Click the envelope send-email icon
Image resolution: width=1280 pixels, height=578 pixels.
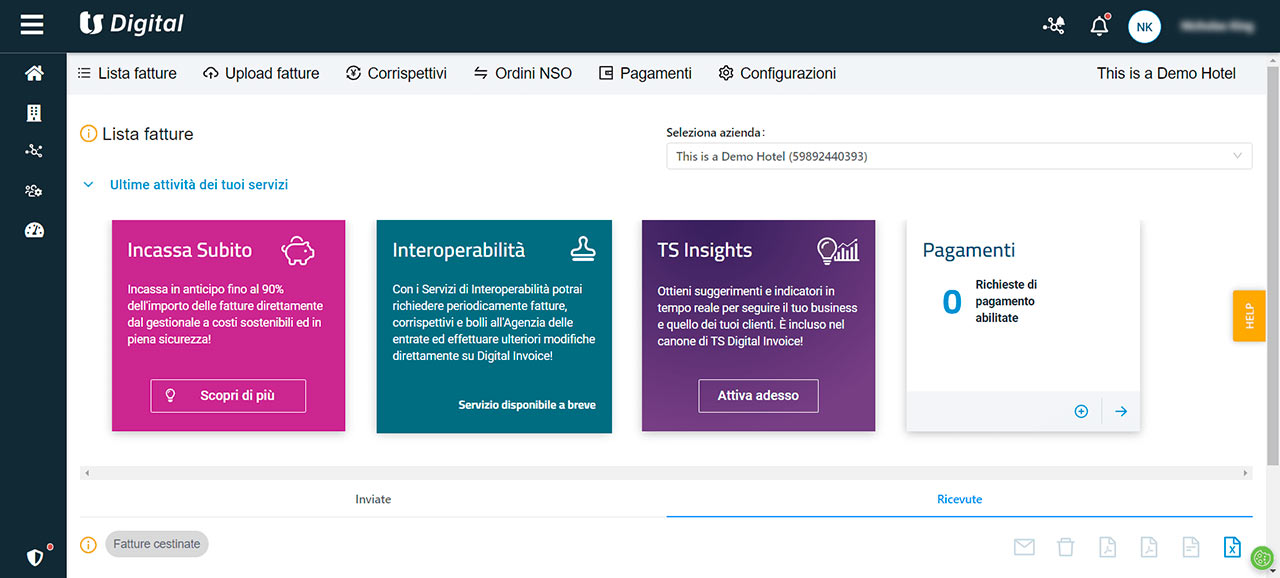tap(1024, 547)
